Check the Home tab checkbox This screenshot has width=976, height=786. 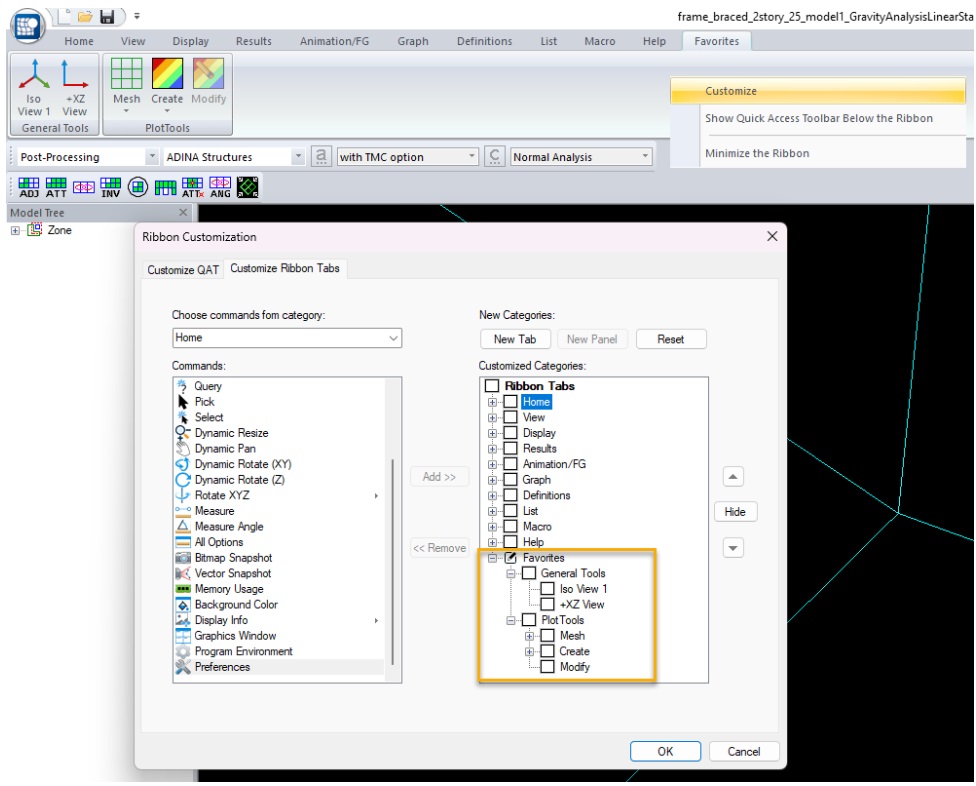[510, 402]
